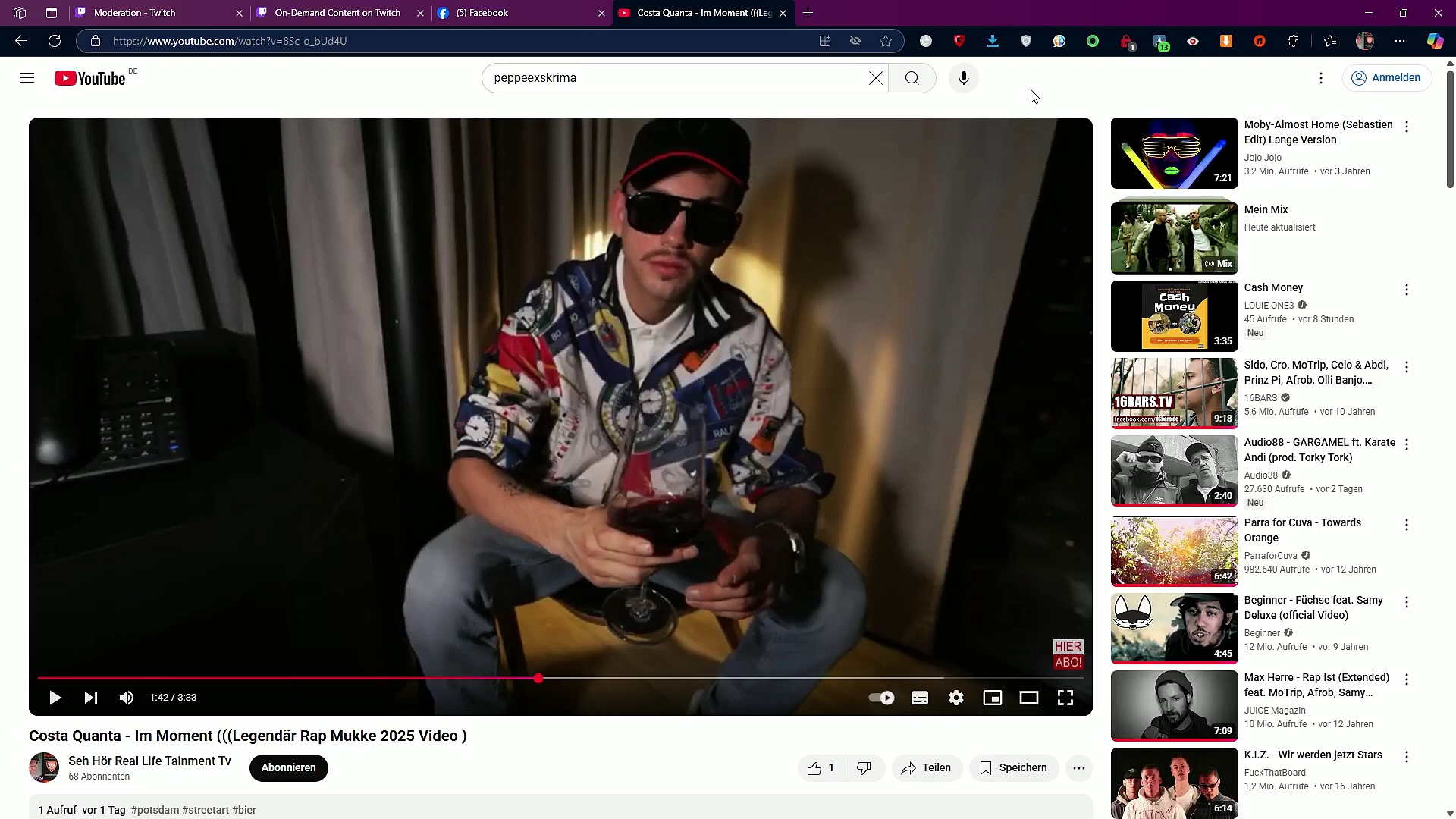Click the search magnifier button

pyautogui.click(x=912, y=78)
